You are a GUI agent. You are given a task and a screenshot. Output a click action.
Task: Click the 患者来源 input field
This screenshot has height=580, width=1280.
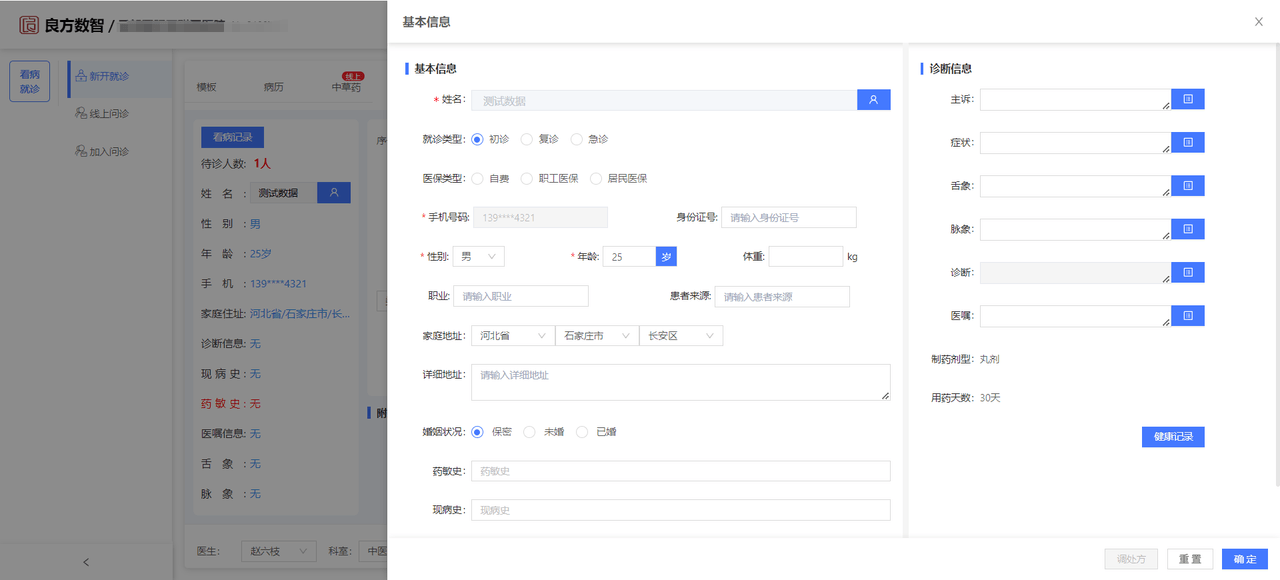782,296
